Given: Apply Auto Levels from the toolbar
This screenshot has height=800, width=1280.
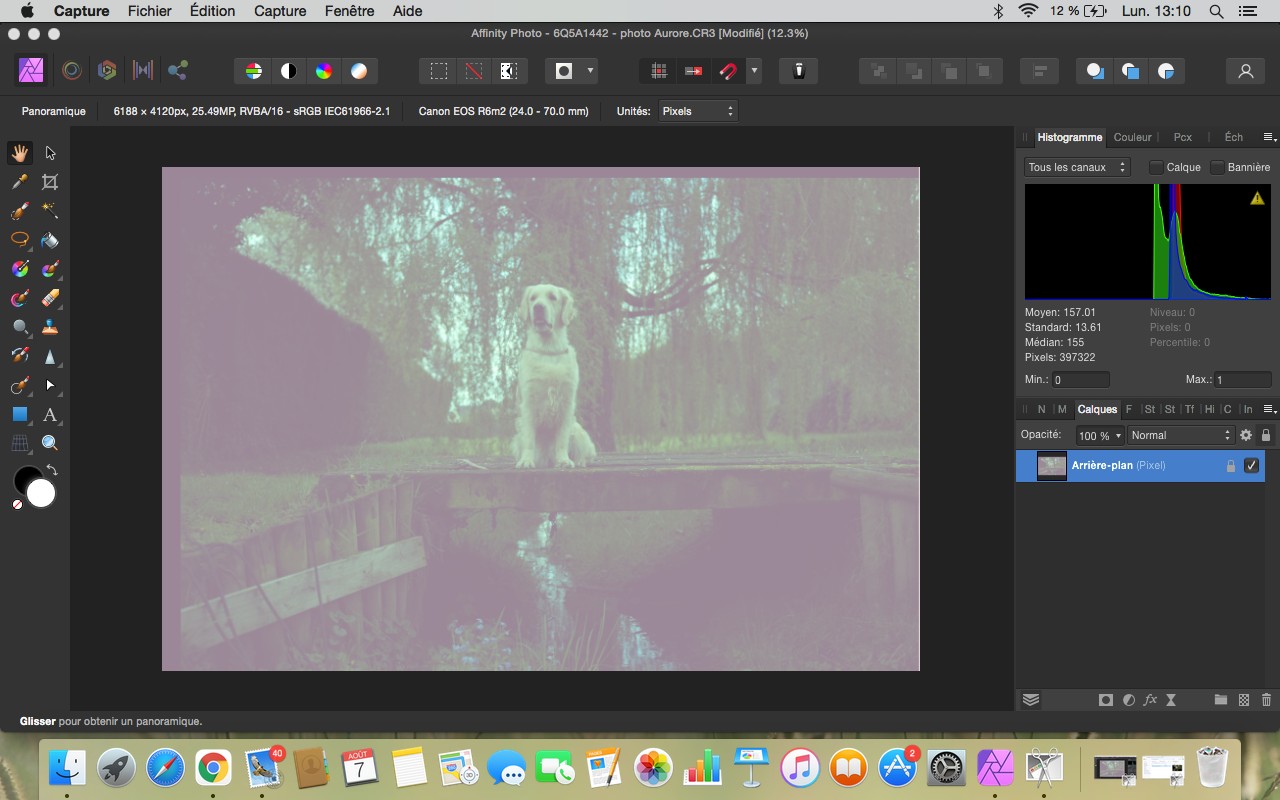Looking at the screenshot, I should point(254,71).
